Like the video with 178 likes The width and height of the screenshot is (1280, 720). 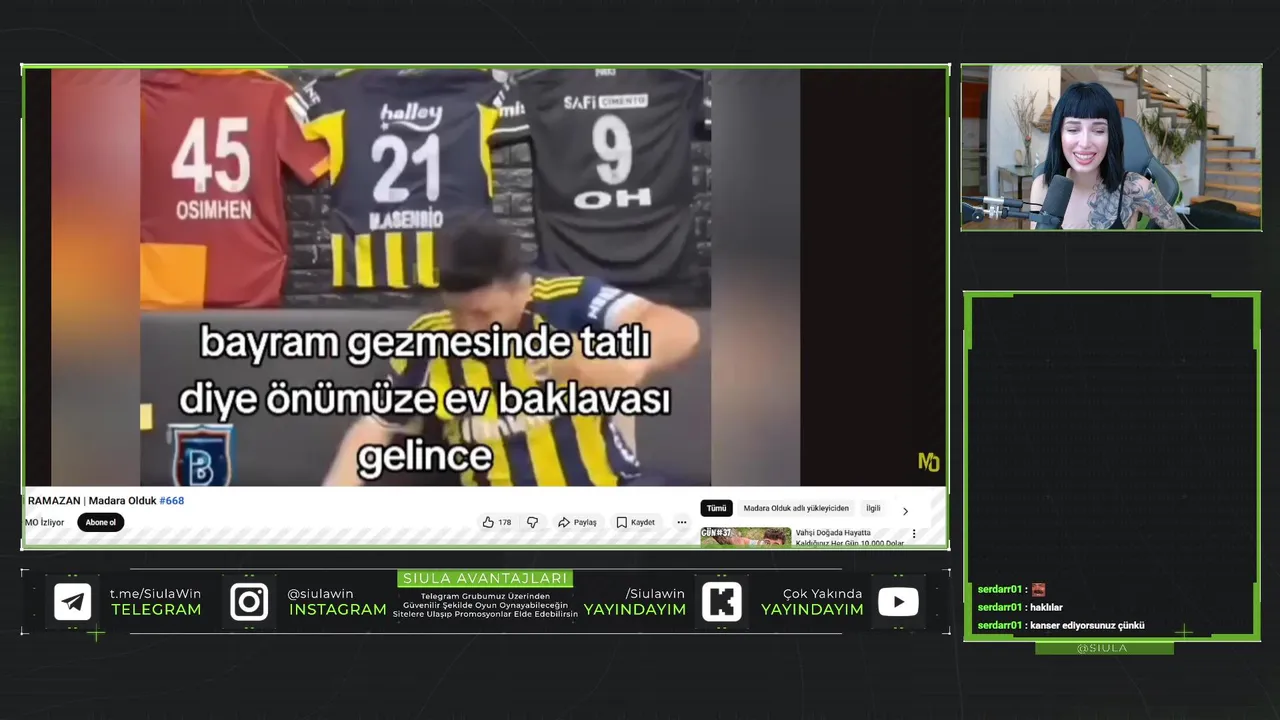coord(497,522)
